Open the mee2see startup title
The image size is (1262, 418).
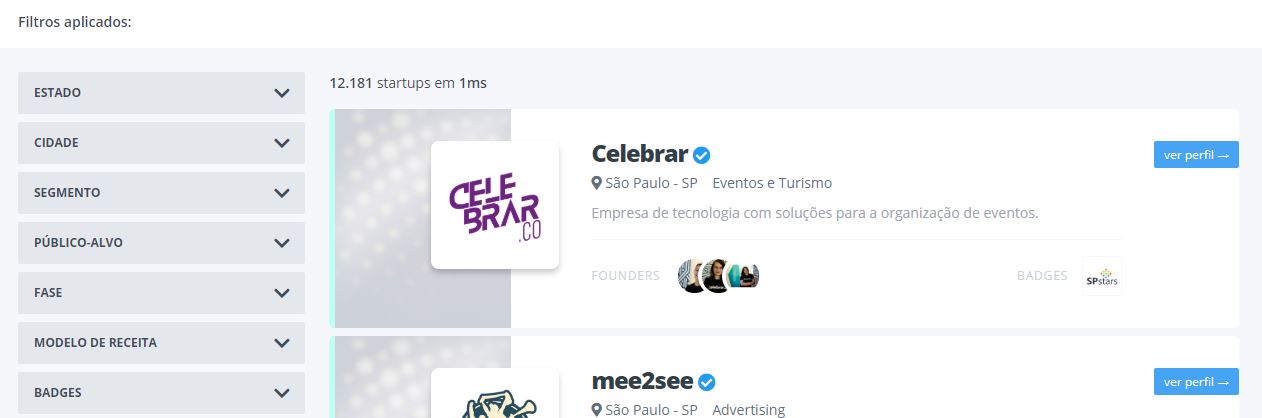tap(643, 381)
